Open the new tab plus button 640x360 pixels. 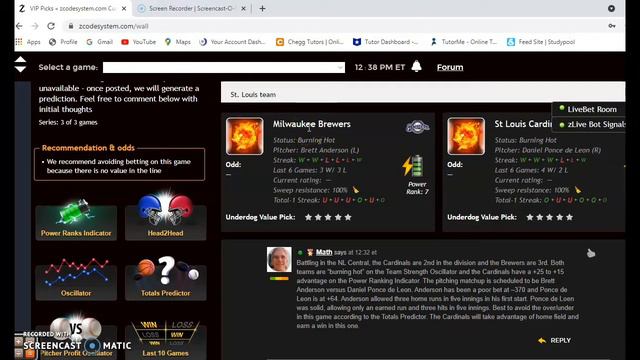pyautogui.click(x=262, y=8)
